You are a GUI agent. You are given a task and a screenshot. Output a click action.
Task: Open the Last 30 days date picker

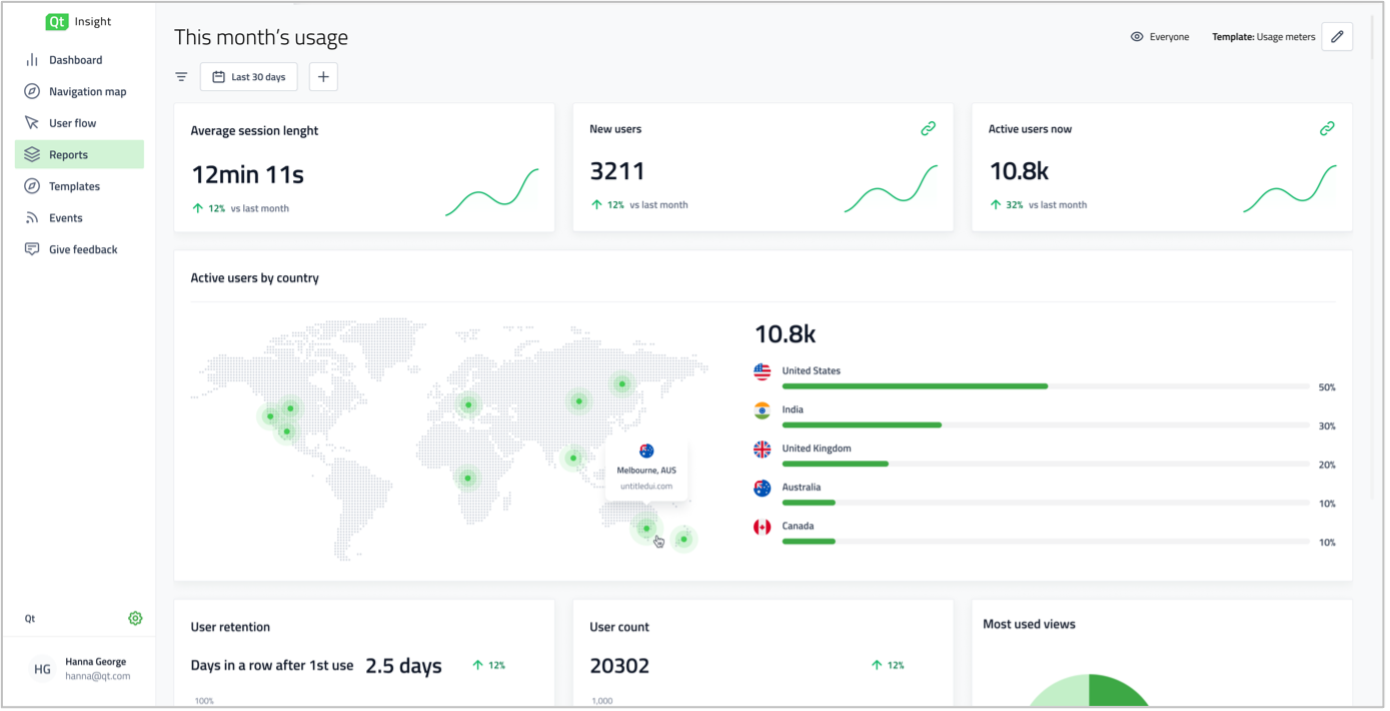(249, 77)
